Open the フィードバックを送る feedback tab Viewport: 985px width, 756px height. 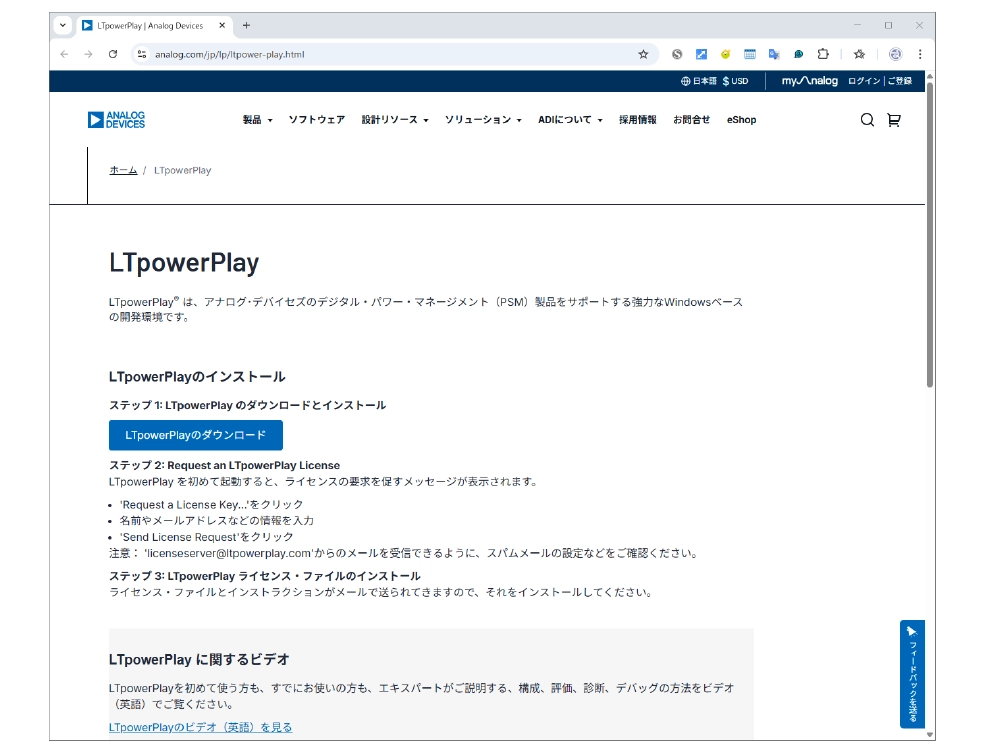tap(912, 674)
